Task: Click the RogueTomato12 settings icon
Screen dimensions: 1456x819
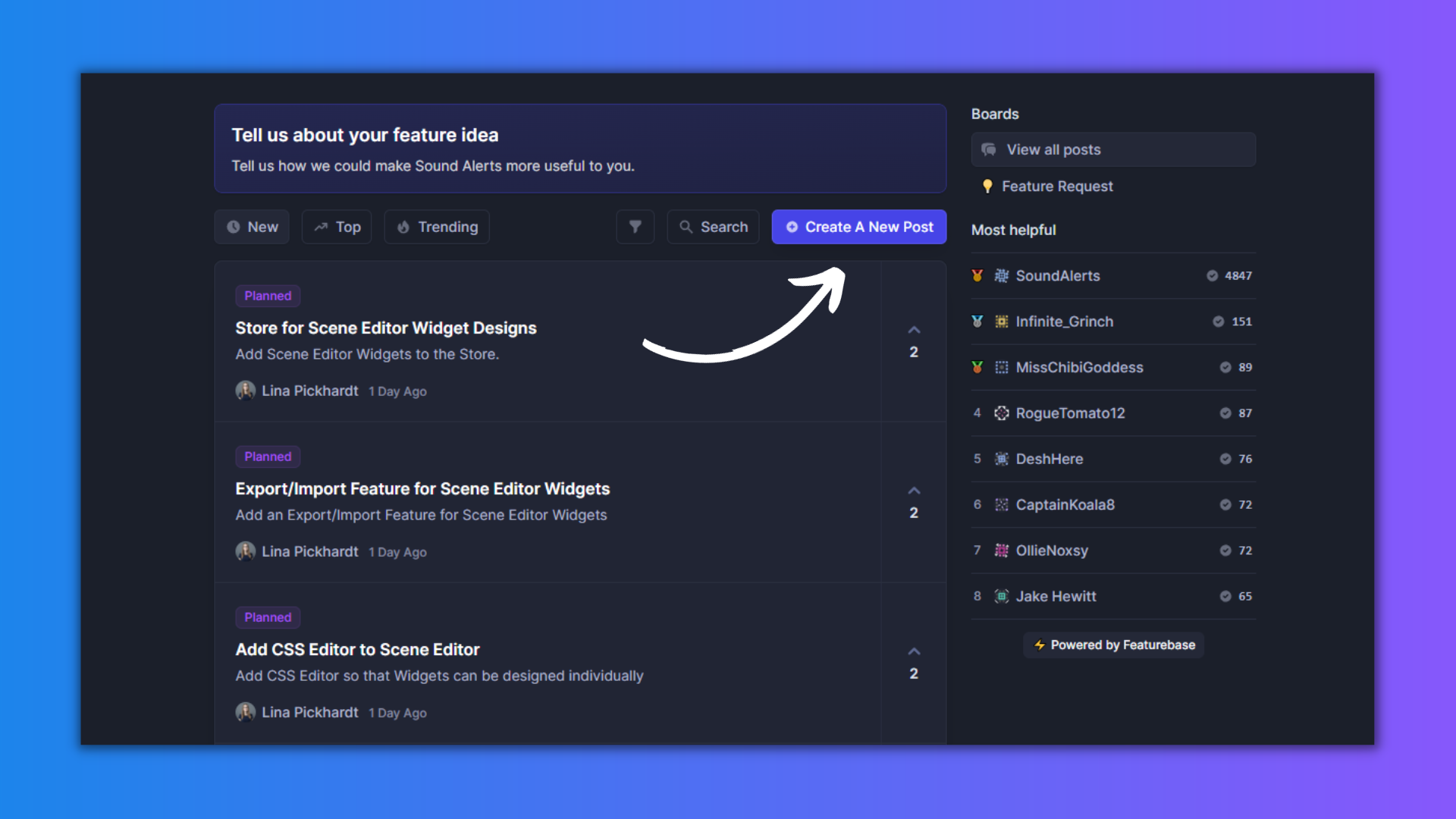Action: pyautogui.click(x=1000, y=412)
